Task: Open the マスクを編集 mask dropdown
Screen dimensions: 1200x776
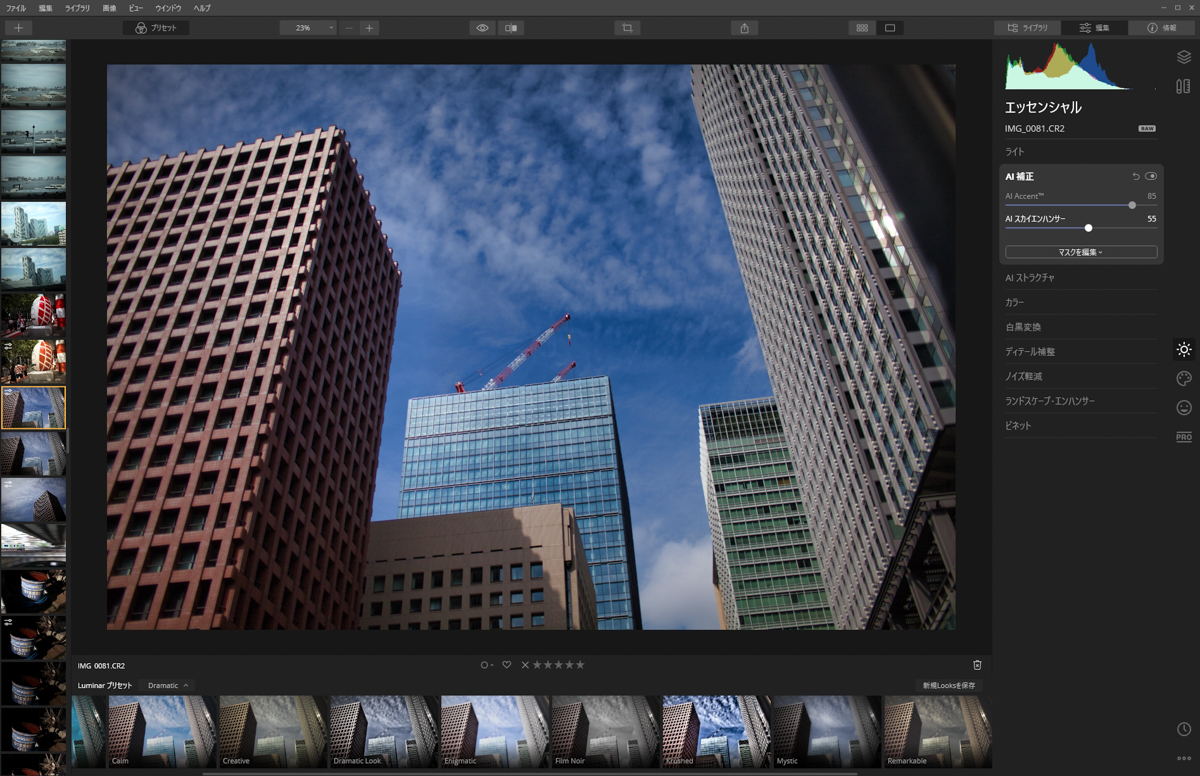Action: (1081, 252)
